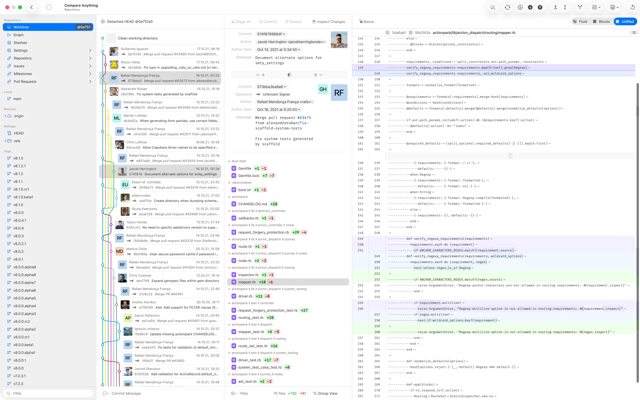Click the Stashes sidebar icon
This screenshot has width=640, height=400.
click(9, 42)
